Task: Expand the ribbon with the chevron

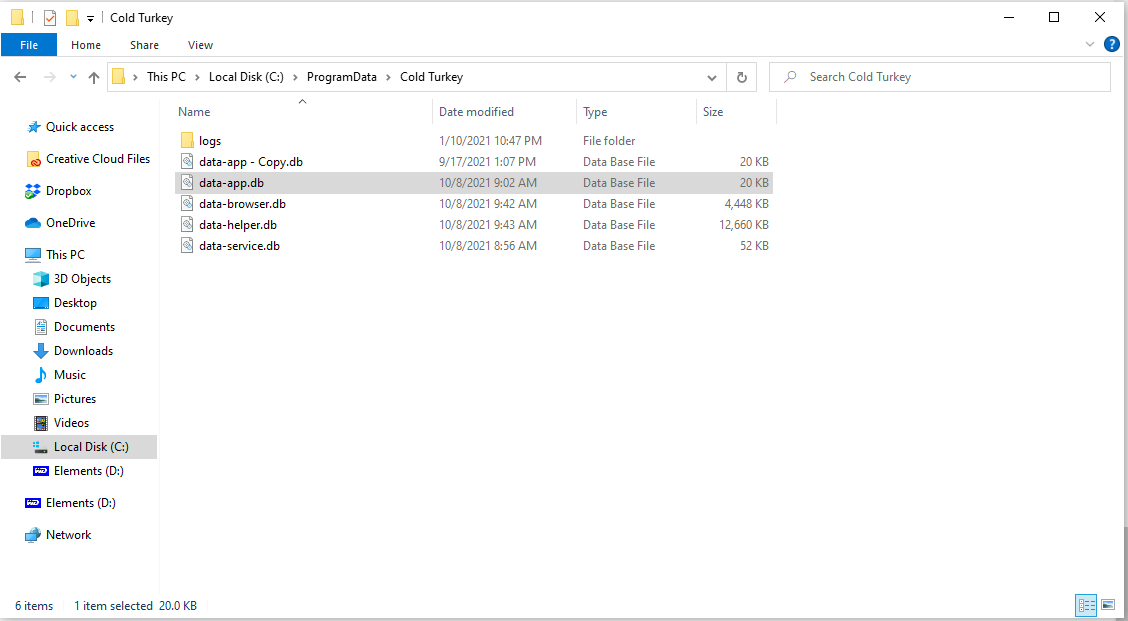Action: coord(1089,45)
